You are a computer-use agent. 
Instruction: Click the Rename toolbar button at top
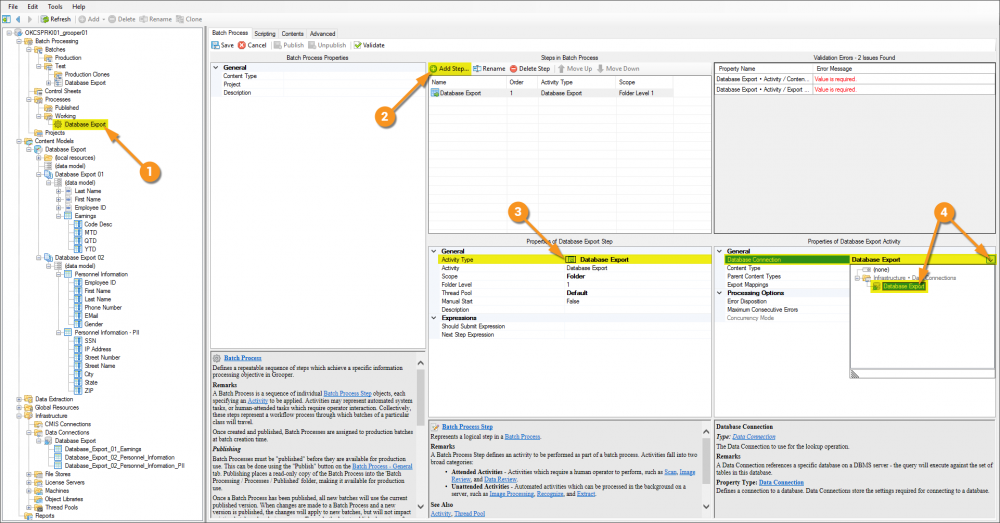coord(156,19)
